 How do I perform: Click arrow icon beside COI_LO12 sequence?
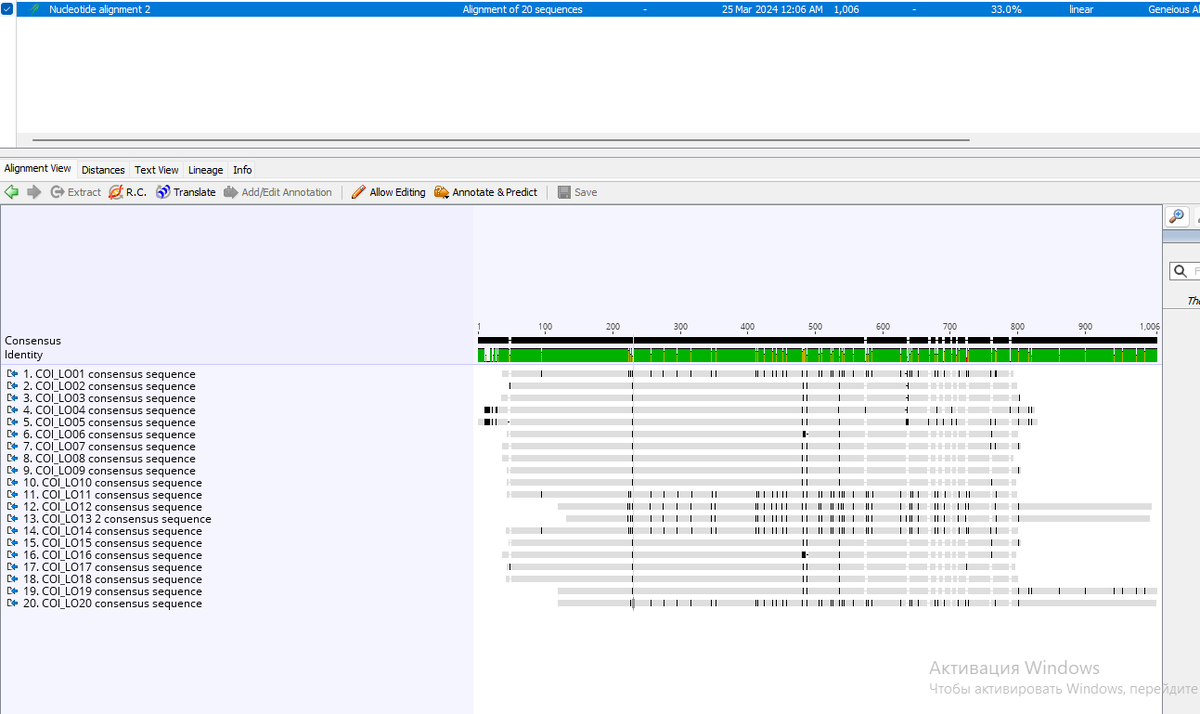tap(12, 507)
